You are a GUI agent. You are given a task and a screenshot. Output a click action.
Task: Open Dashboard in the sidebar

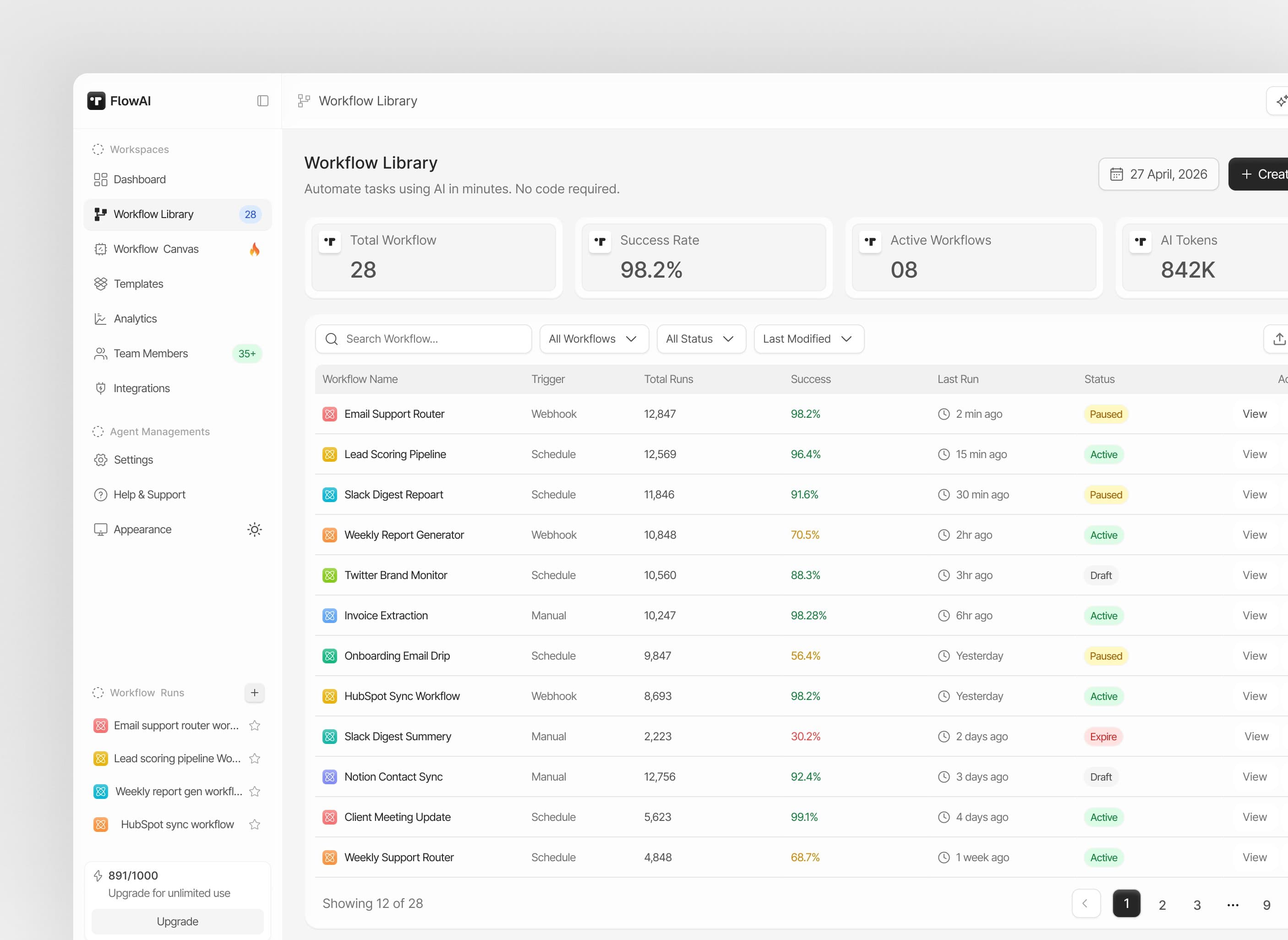tap(178, 180)
